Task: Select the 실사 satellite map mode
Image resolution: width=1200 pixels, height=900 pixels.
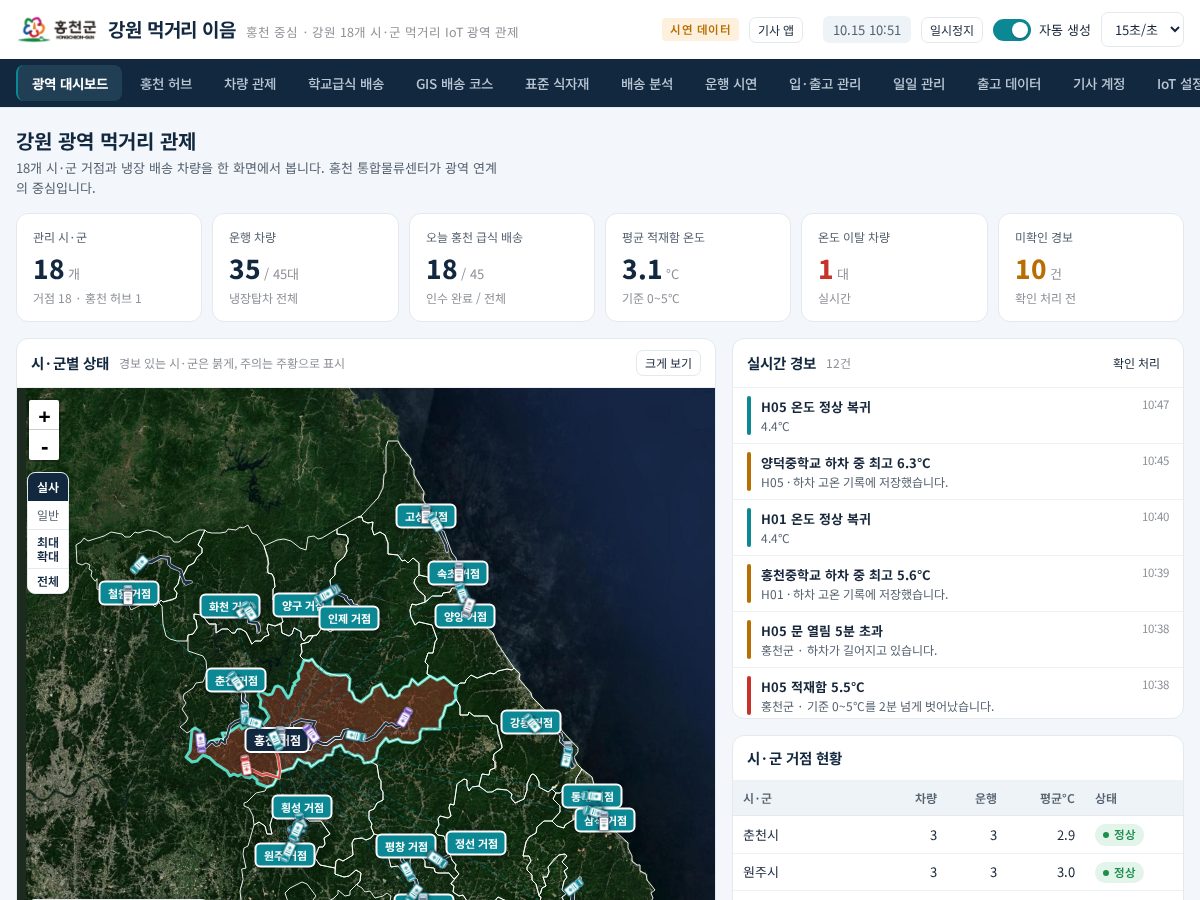Action: (x=48, y=487)
